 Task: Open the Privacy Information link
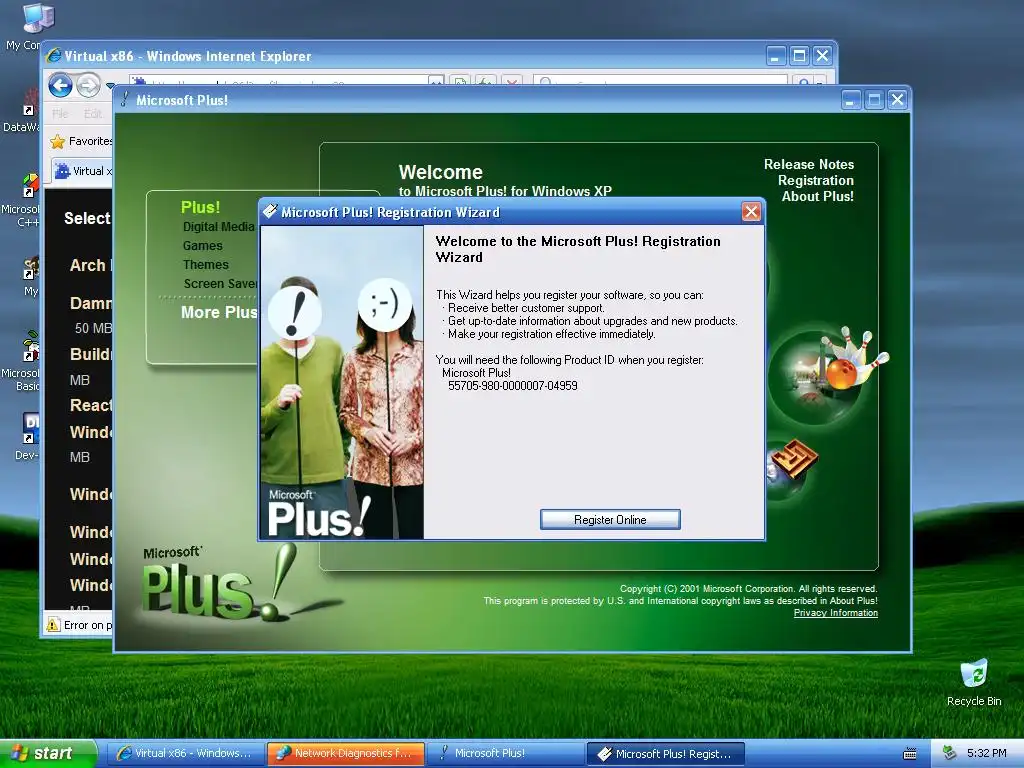(x=835, y=613)
